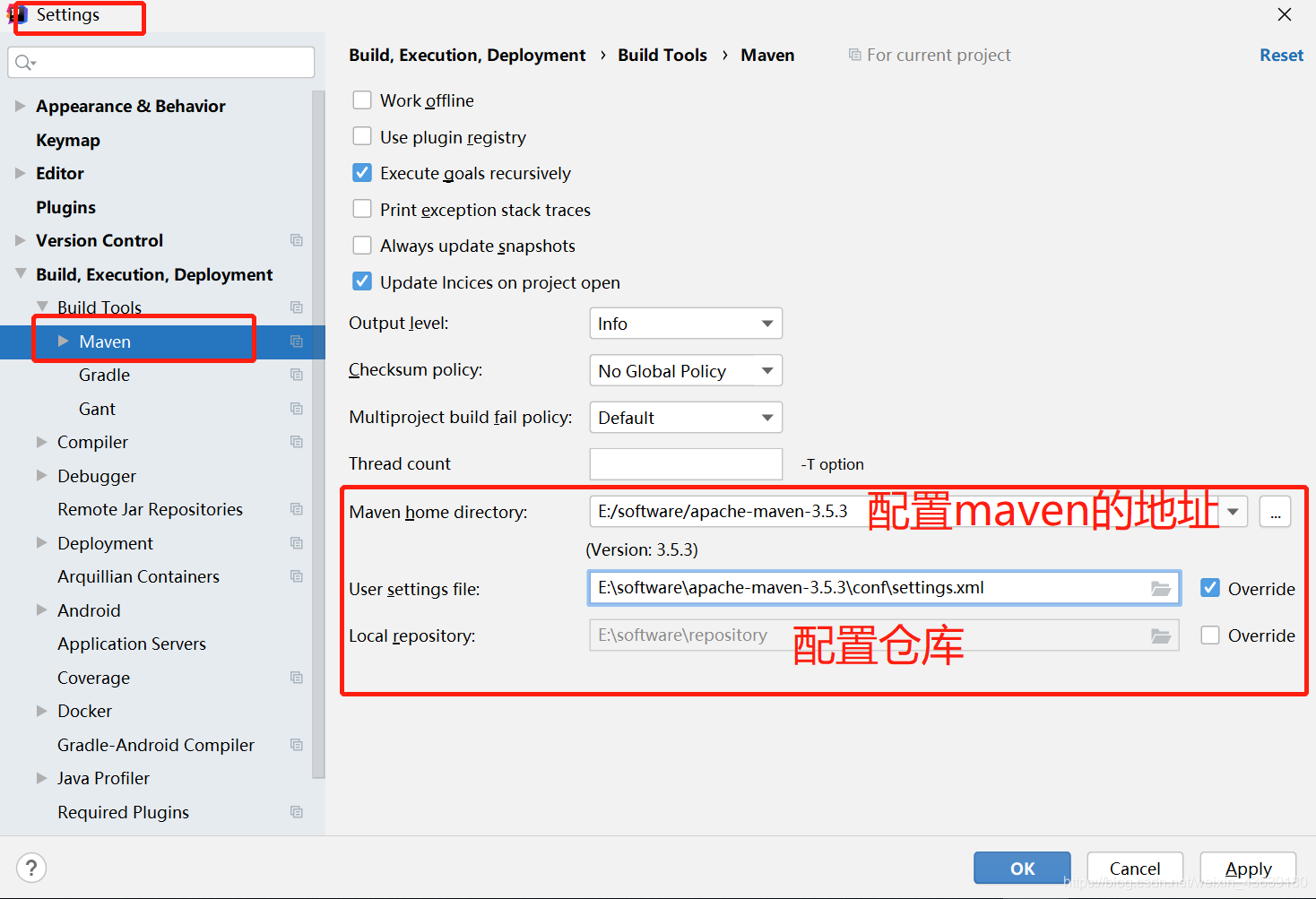Click project-level icon beside Remote Jar Repositories
Viewport: 1316px width, 899px height.
tap(297, 509)
